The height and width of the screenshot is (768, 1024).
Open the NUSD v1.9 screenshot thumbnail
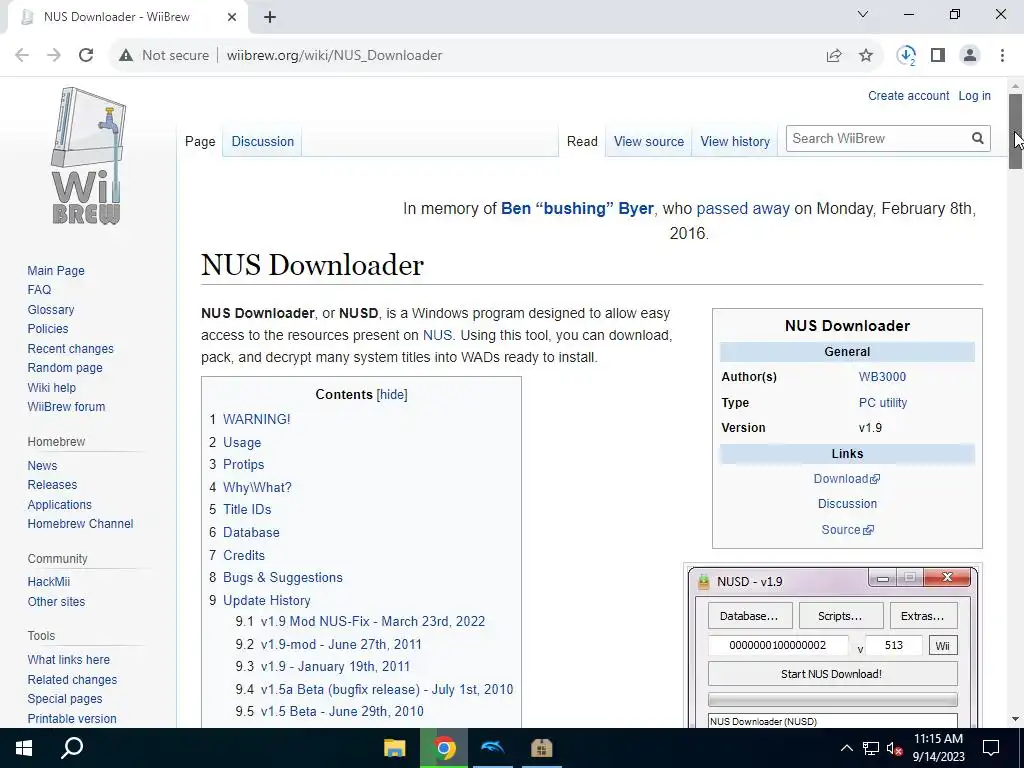coord(833,647)
